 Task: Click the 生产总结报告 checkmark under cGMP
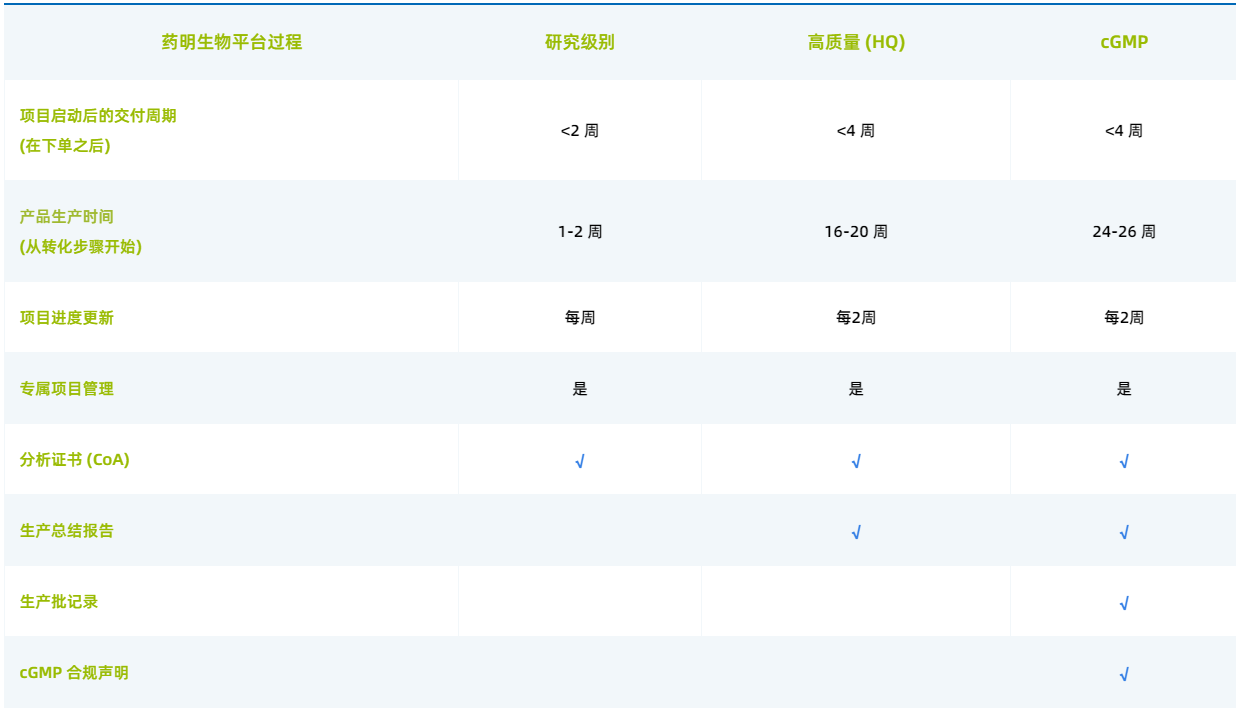1124,532
